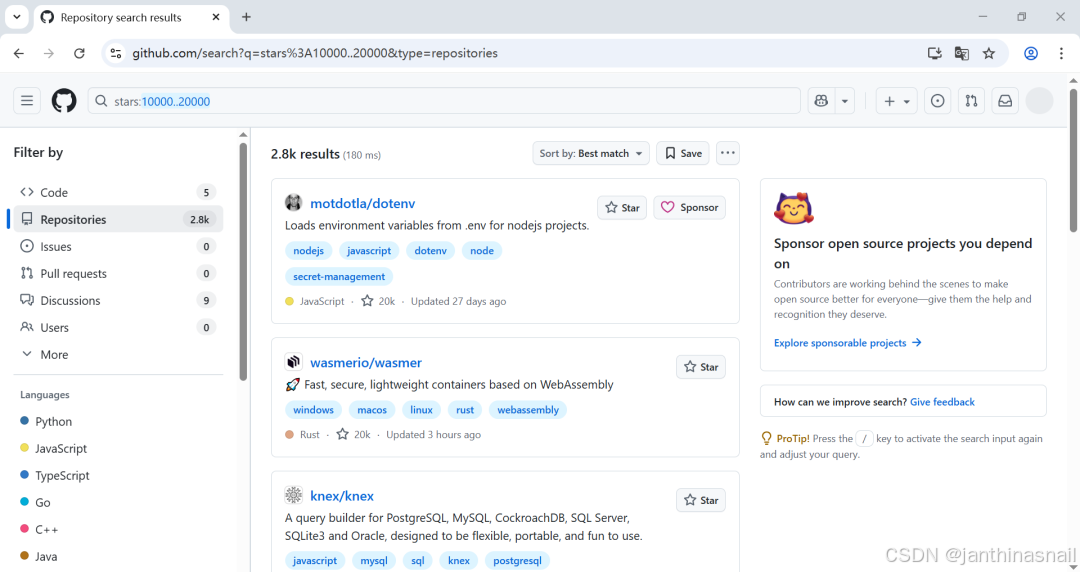1080x572 pixels.
Task: Select the Discussions filter
Action: pyautogui.click(x=118, y=300)
